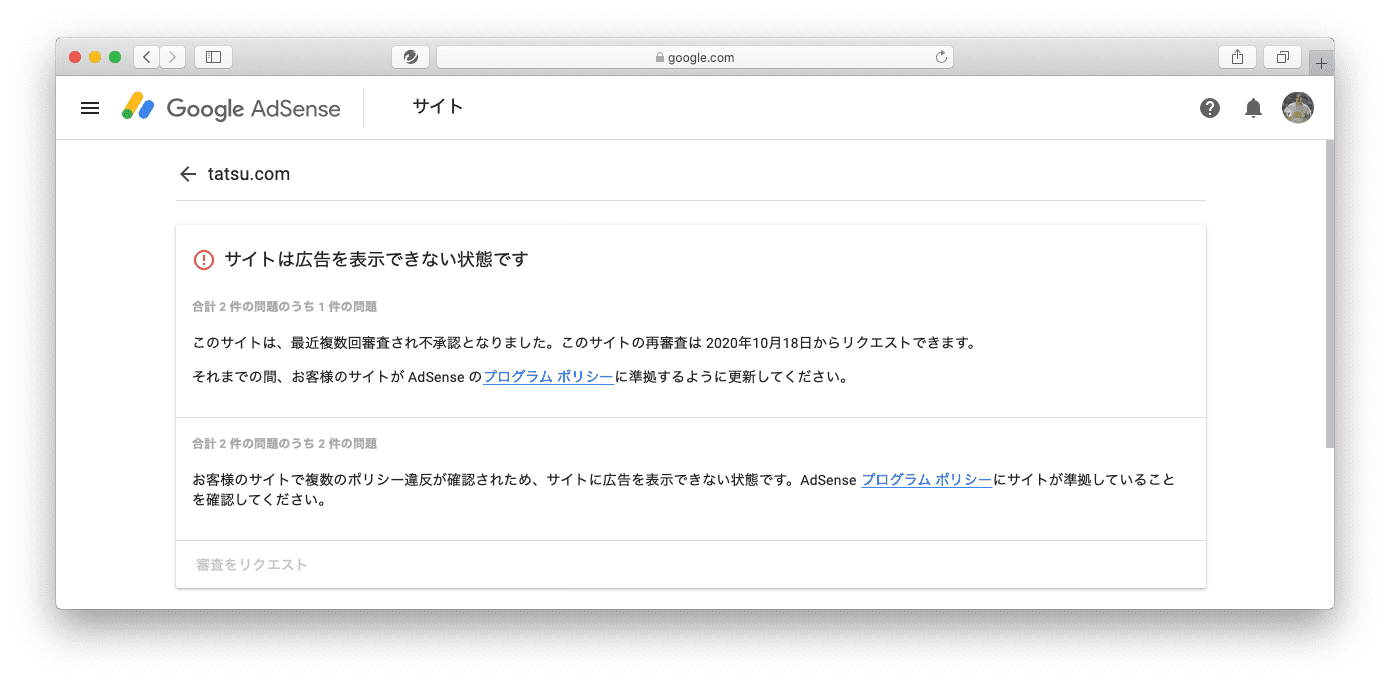The width and height of the screenshot is (1390, 683).
Task: Open a new tab with plus button
Action: pyautogui.click(x=1321, y=63)
